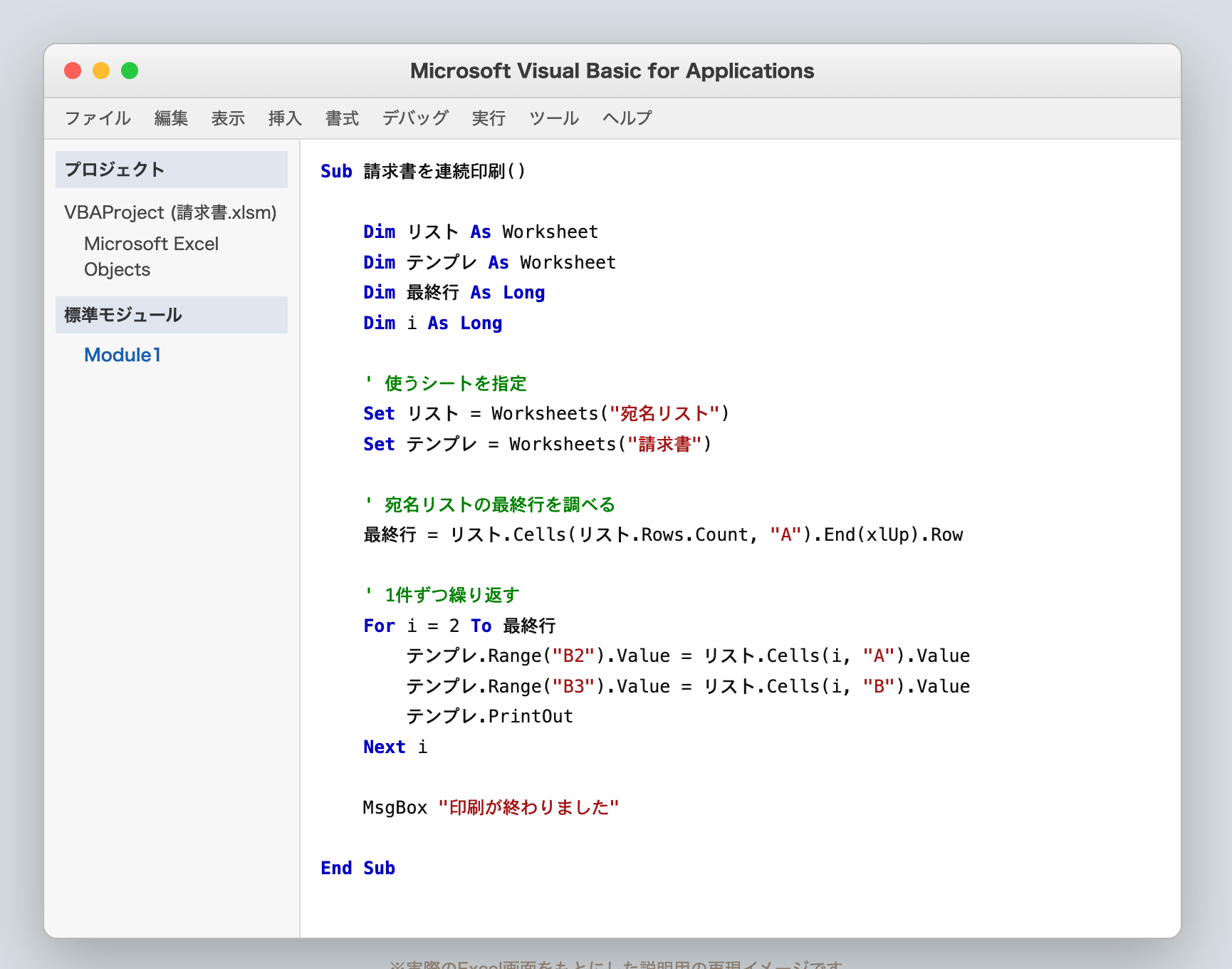Click the yellow minimize window button
1232x969 pixels.
101,71
